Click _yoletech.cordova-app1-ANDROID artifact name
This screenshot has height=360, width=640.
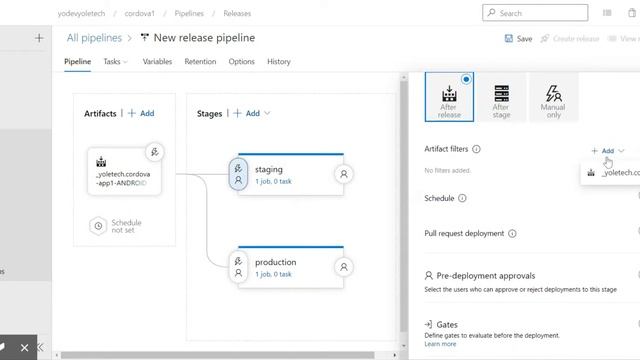tap(123, 178)
